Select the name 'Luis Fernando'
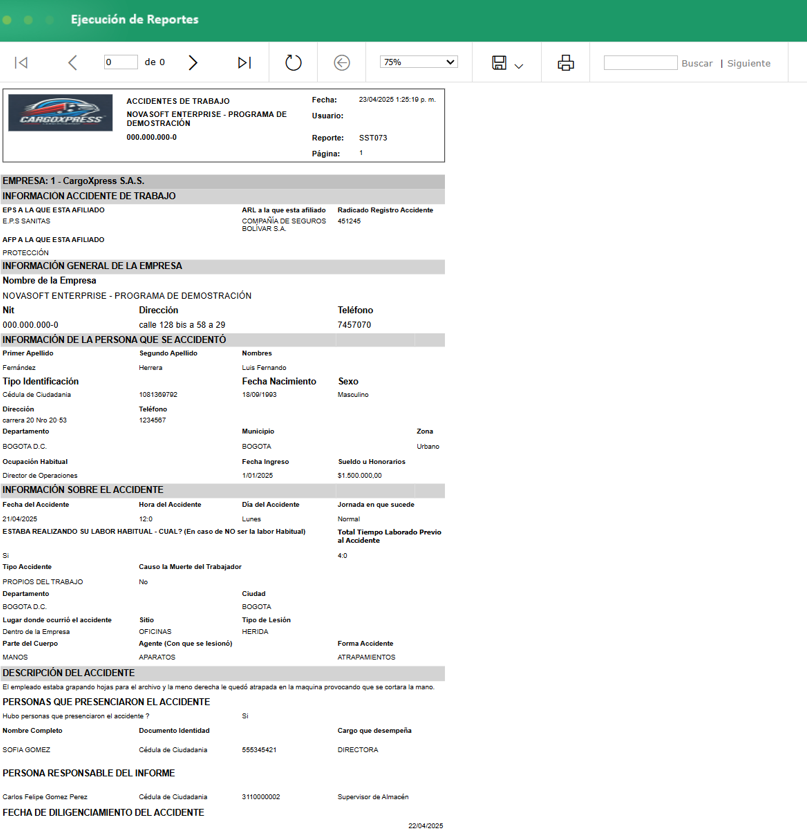Viewport: 807px width, 838px height. tap(264, 368)
